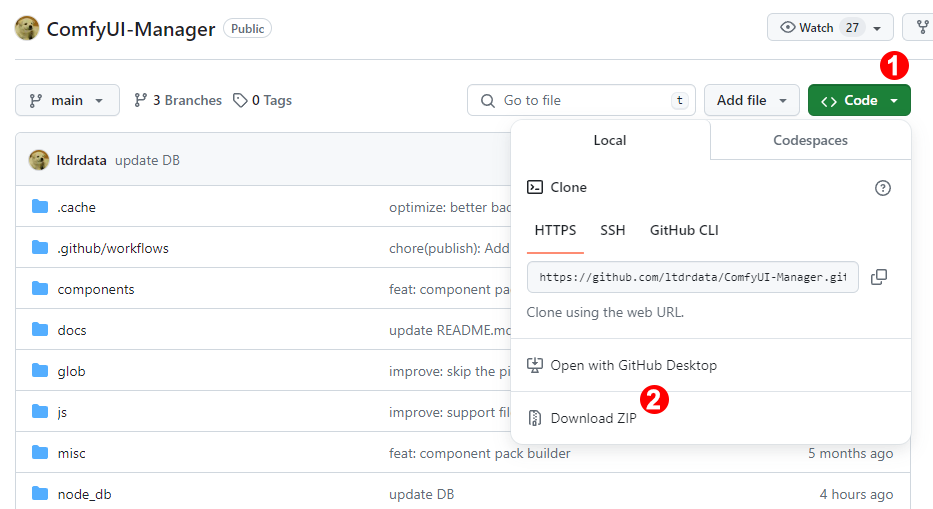View the 0 Tags link
933x509 pixels.
click(262, 100)
